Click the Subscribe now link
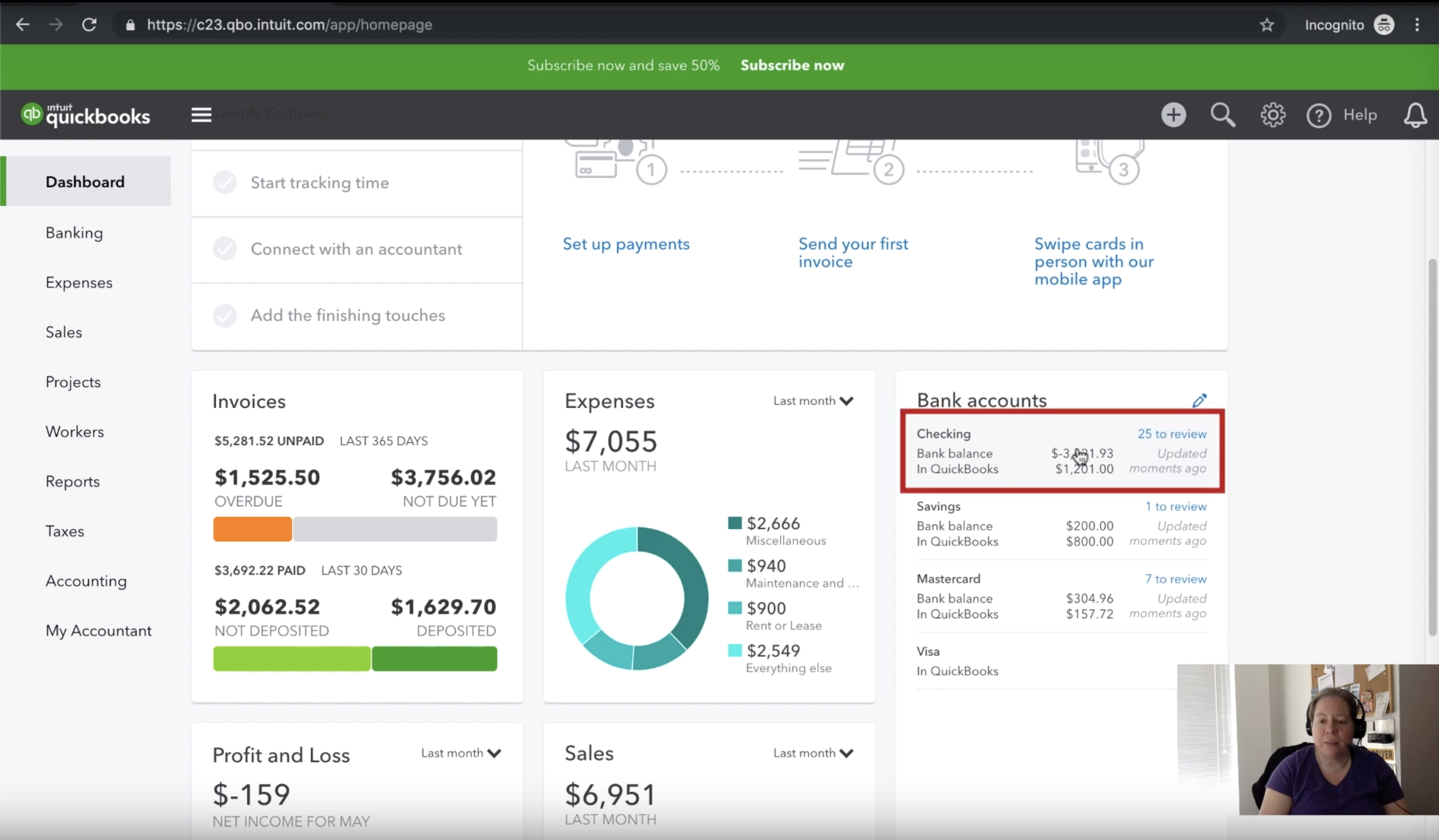Image resolution: width=1439 pixels, height=840 pixels. coord(792,65)
